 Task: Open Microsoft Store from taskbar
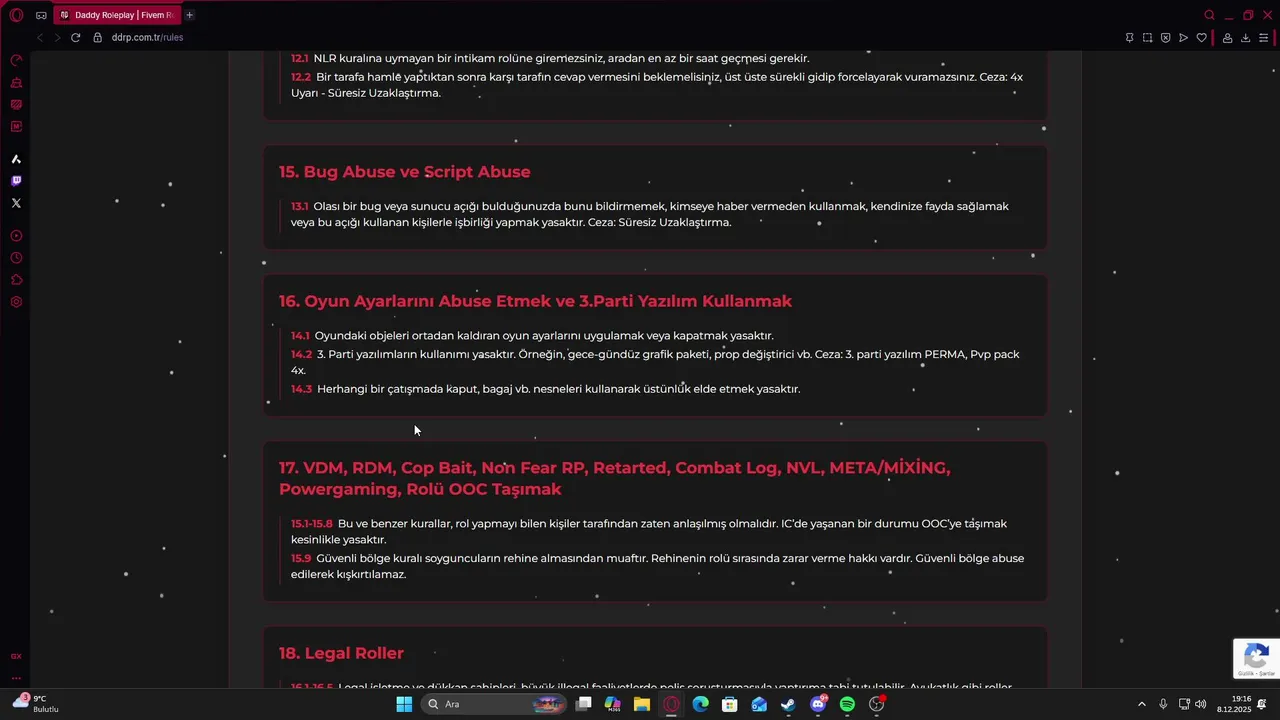tap(730, 704)
